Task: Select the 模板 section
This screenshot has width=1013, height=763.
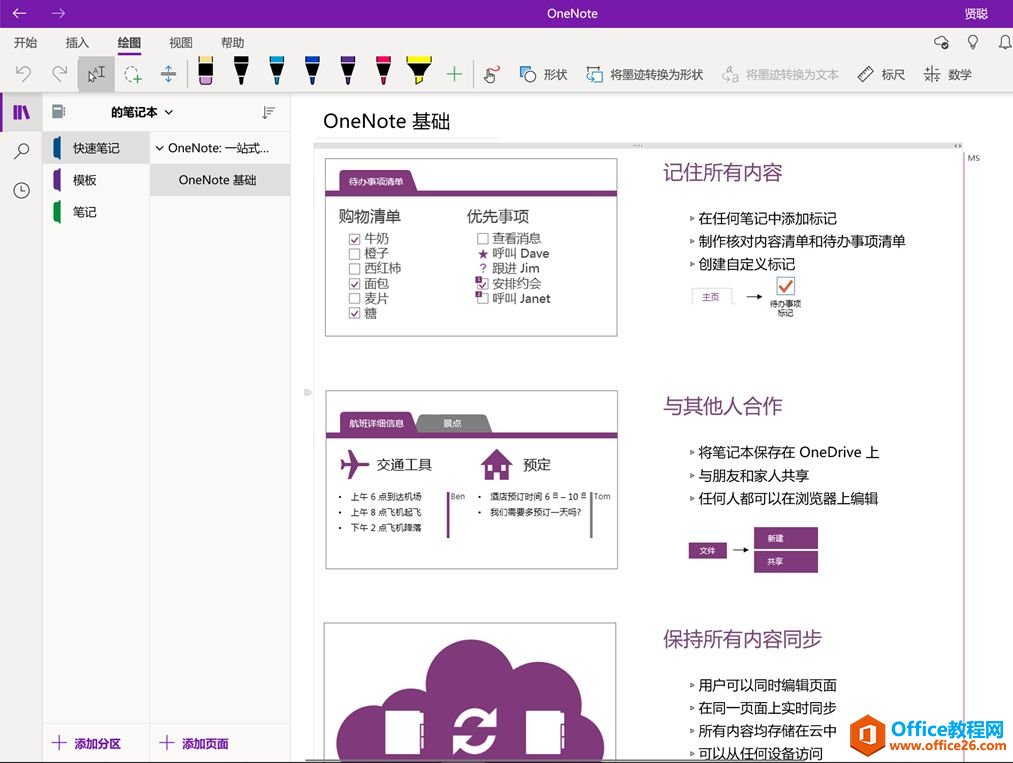Action: [96, 180]
